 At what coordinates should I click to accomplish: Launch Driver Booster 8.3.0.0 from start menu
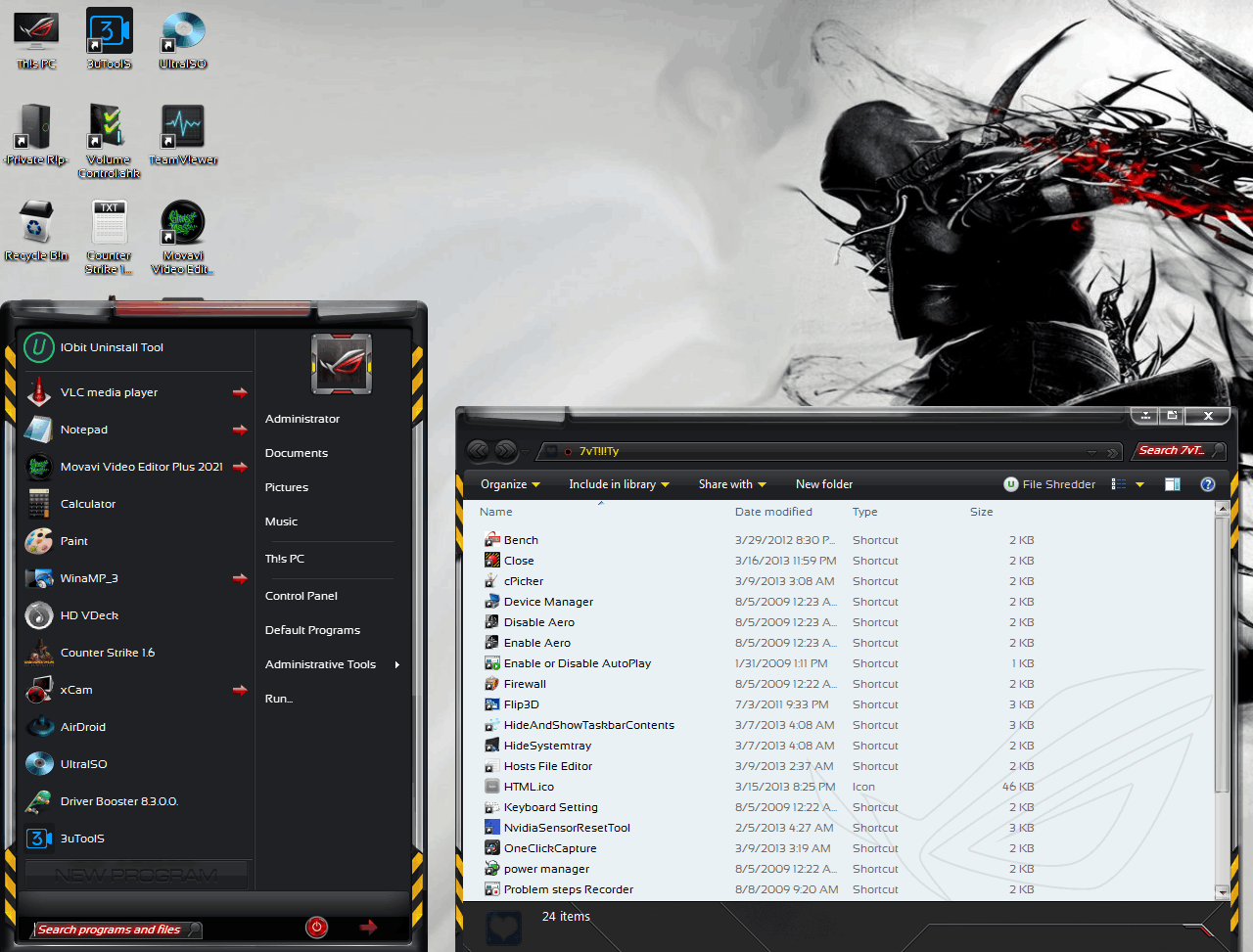tap(136, 801)
